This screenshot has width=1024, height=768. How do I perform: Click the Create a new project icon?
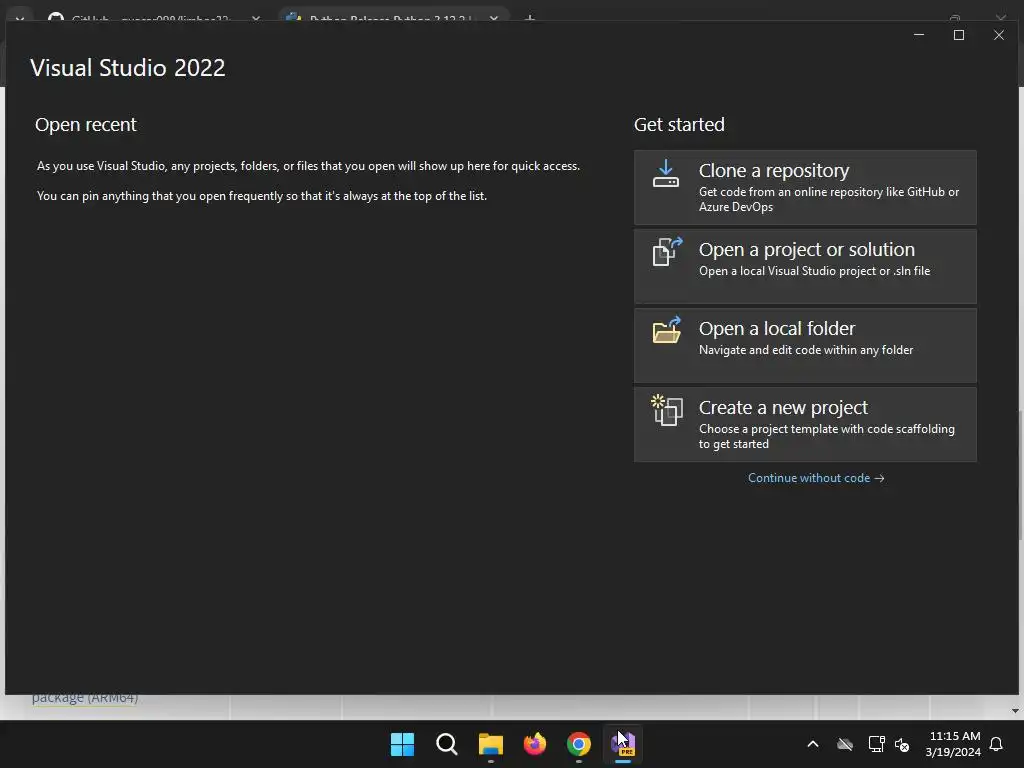(667, 410)
